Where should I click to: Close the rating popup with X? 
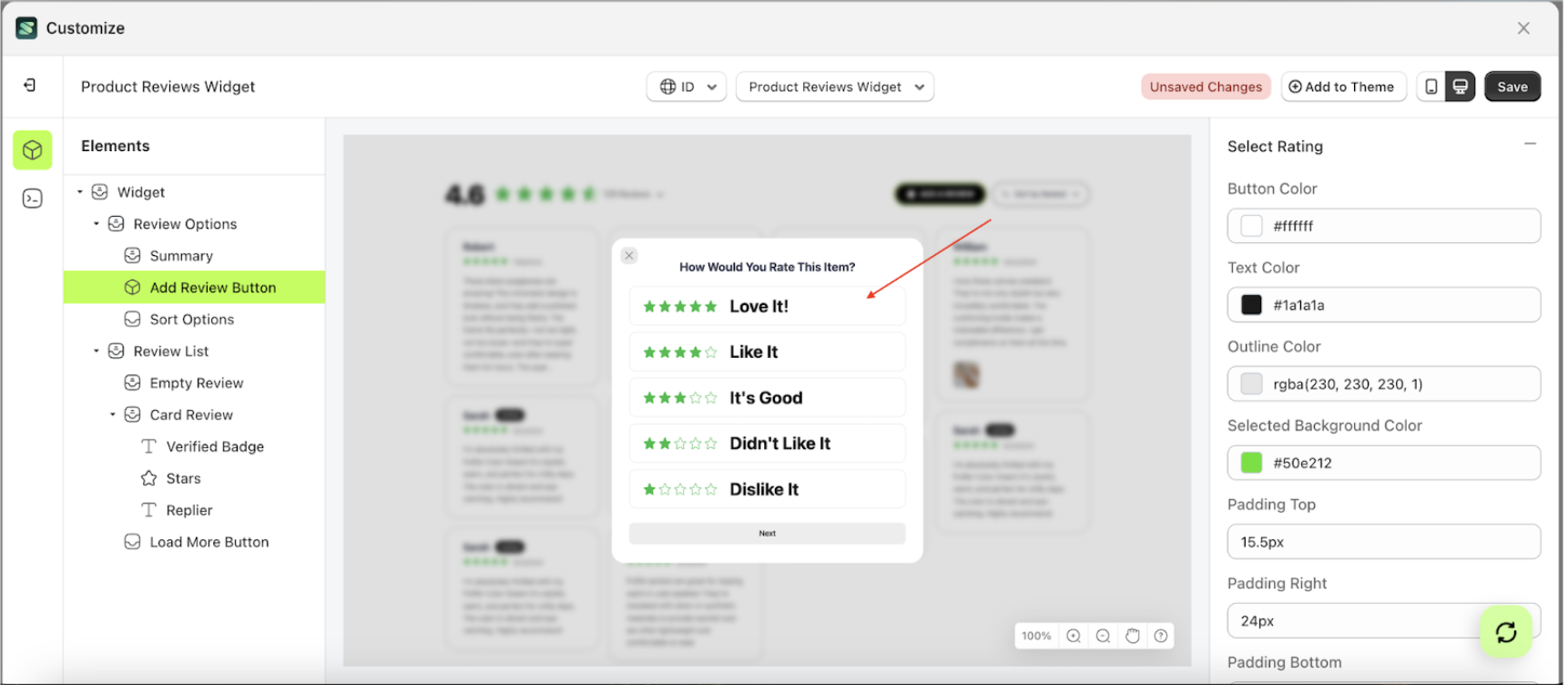click(x=629, y=256)
